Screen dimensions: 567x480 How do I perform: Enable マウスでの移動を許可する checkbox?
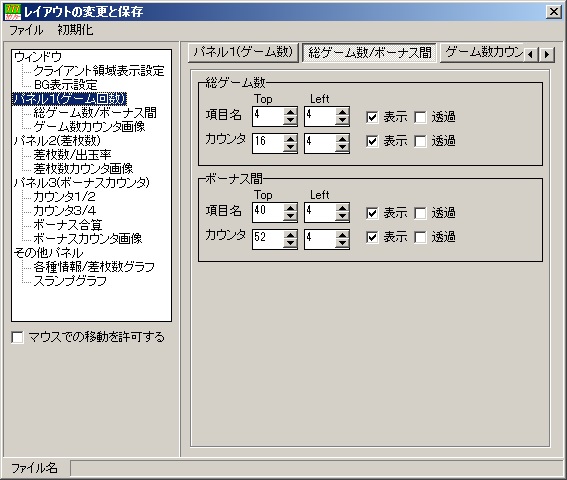(x=17, y=337)
